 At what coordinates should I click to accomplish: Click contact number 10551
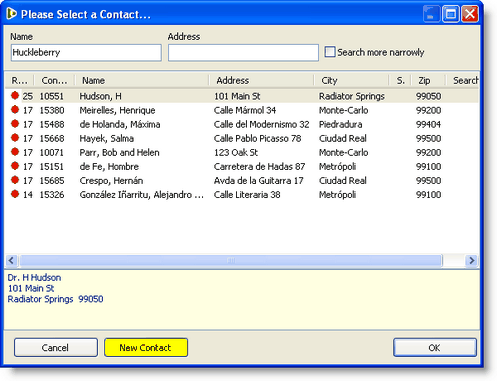52,96
